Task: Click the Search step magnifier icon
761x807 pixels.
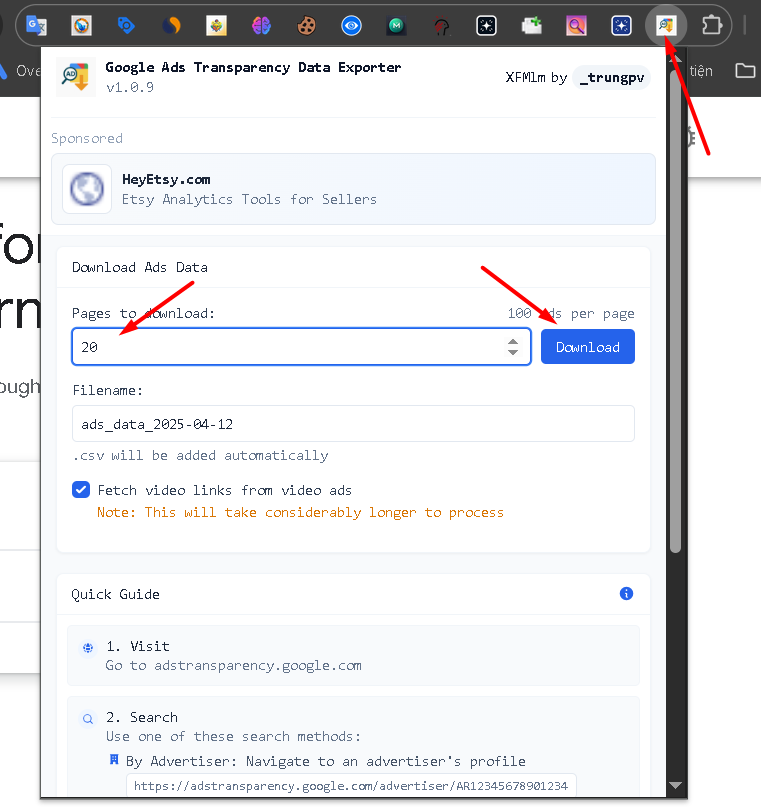Action: tap(88, 718)
